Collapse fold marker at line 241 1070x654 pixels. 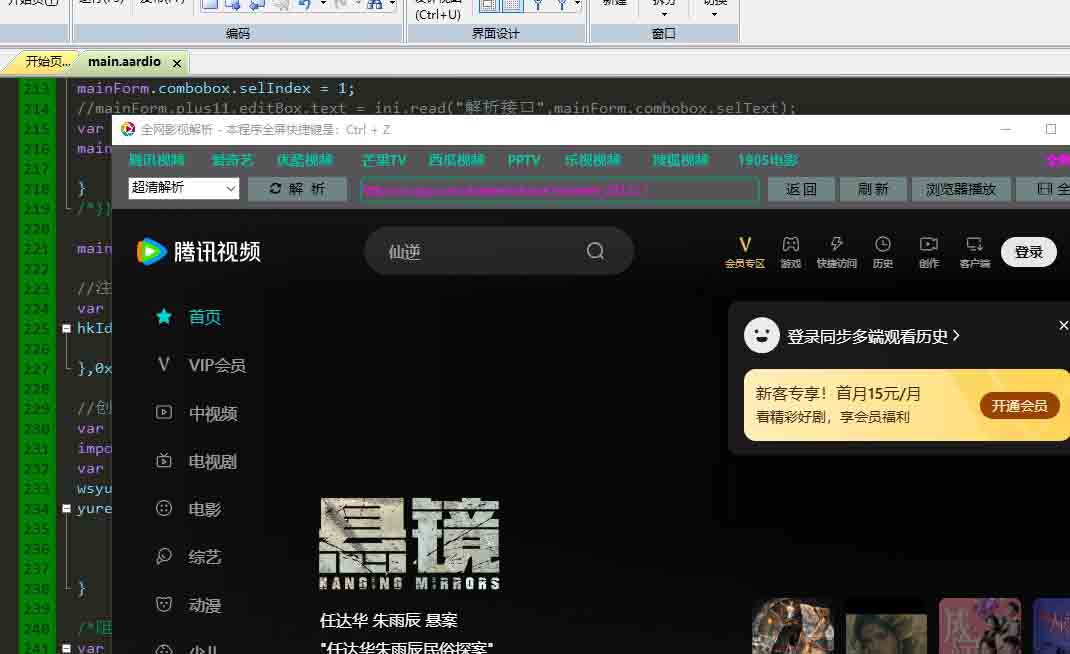66,648
